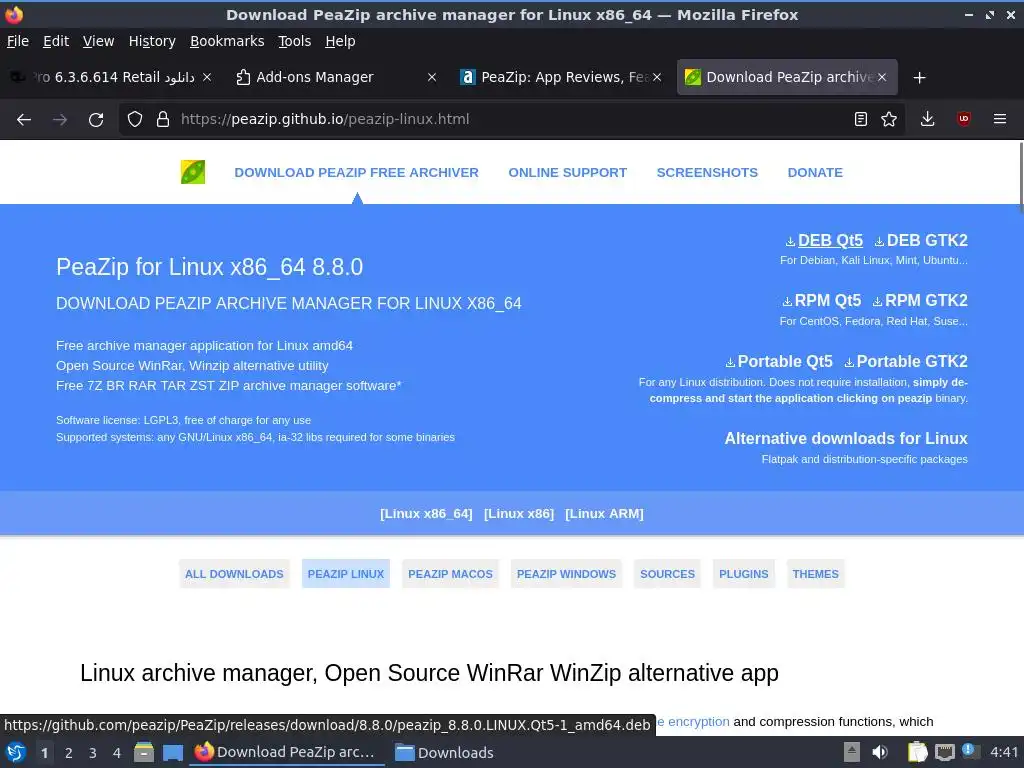1024x768 pixels.
Task: Click the Plugins button
Action: (743, 573)
